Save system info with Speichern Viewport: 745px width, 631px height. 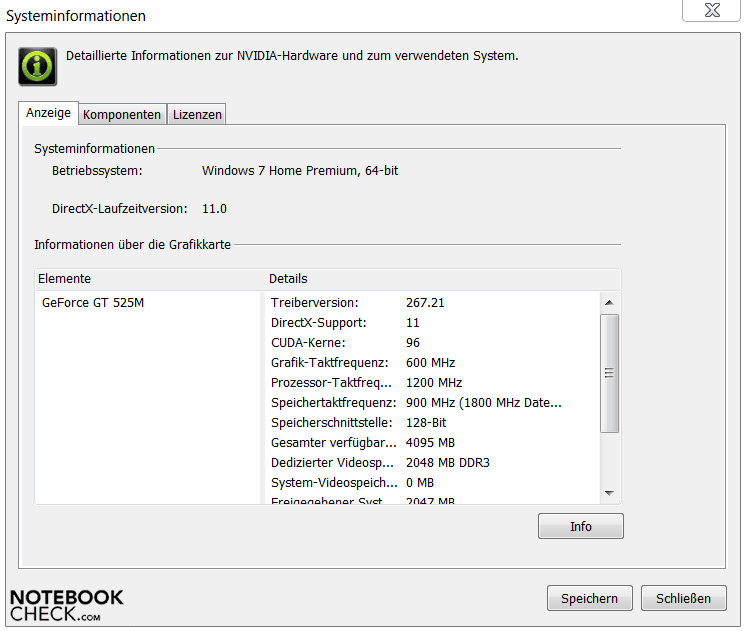point(590,598)
